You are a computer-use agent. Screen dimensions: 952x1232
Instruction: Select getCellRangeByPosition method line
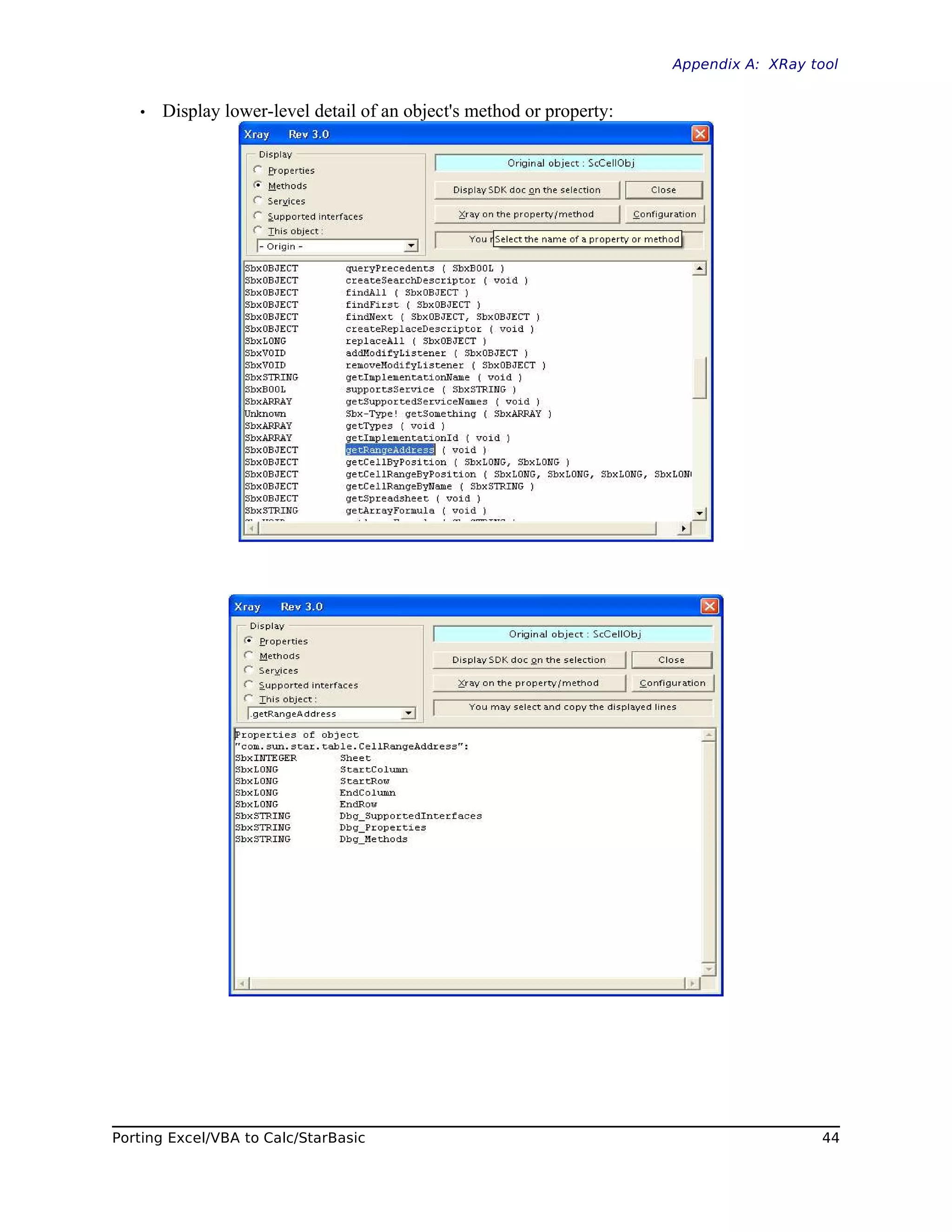pyautogui.click(x=468, y=474)
